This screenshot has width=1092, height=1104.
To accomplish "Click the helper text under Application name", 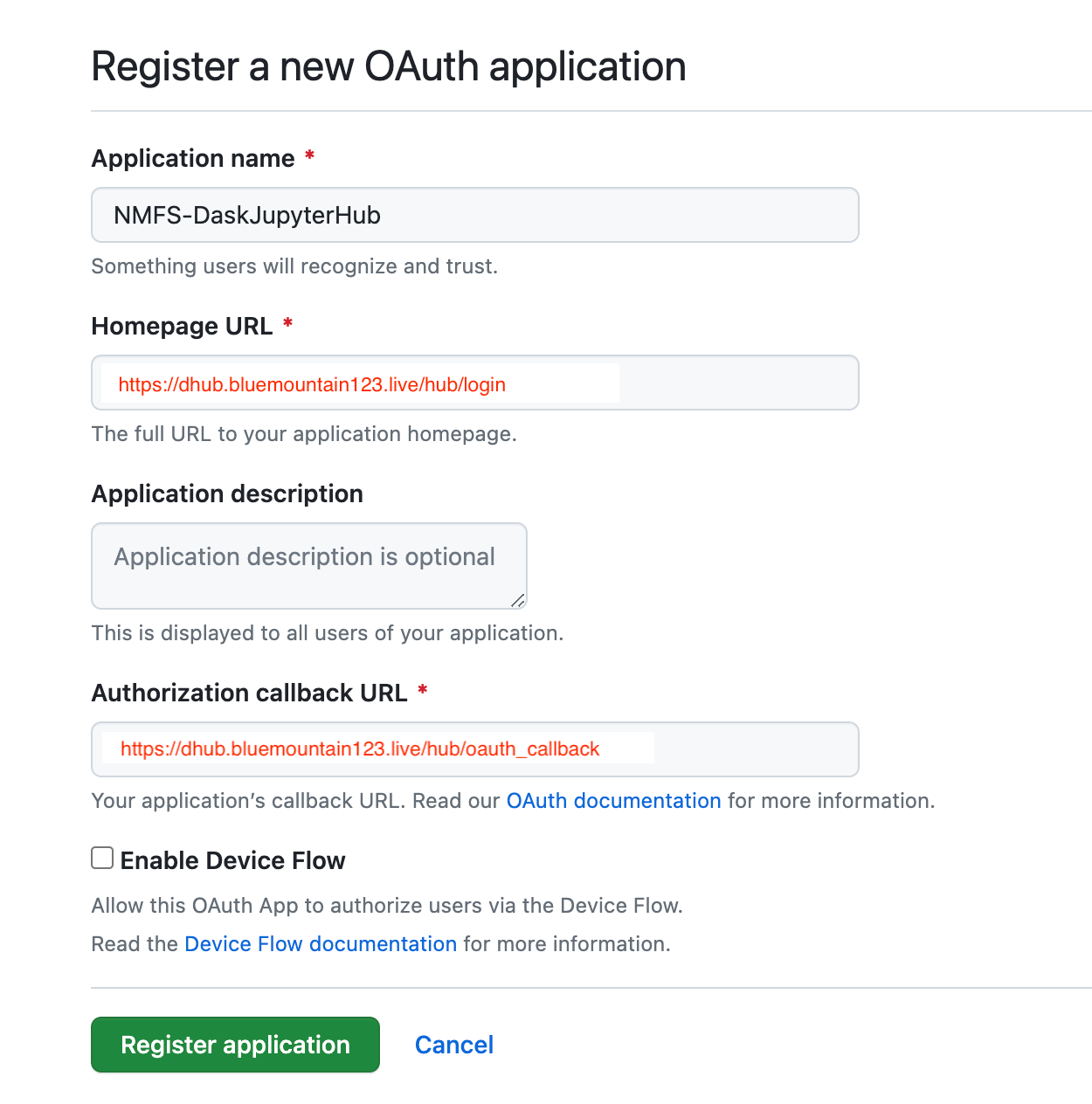I will click(x=294, y=266).
